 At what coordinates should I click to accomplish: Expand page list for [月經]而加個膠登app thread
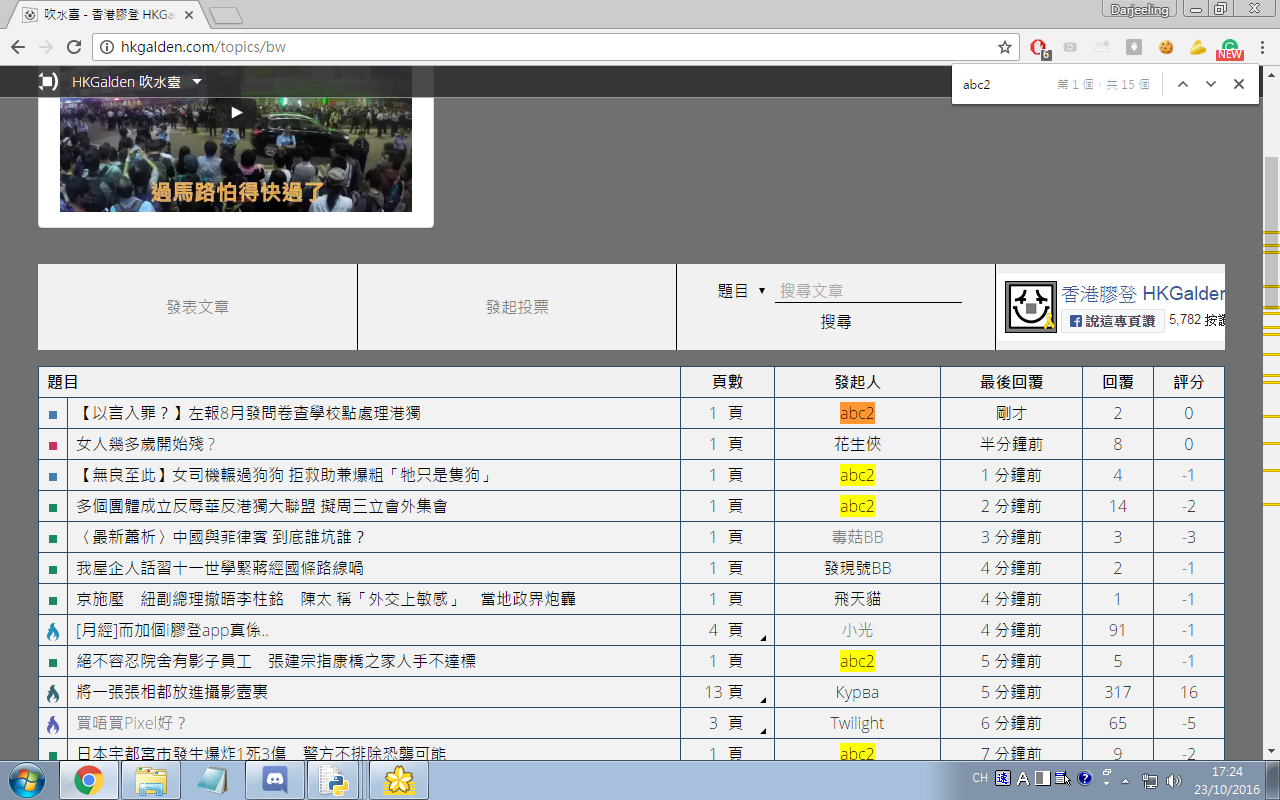[762, 637]
